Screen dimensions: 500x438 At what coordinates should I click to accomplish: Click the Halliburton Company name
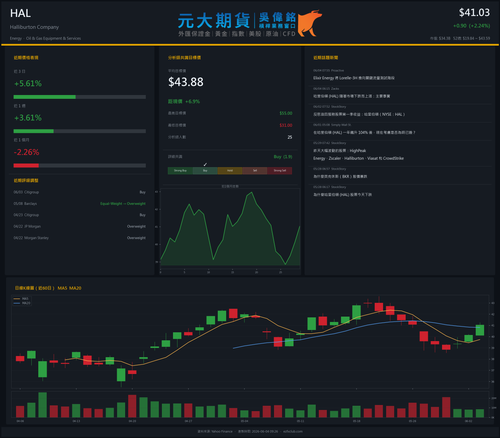tap(34, 27)
